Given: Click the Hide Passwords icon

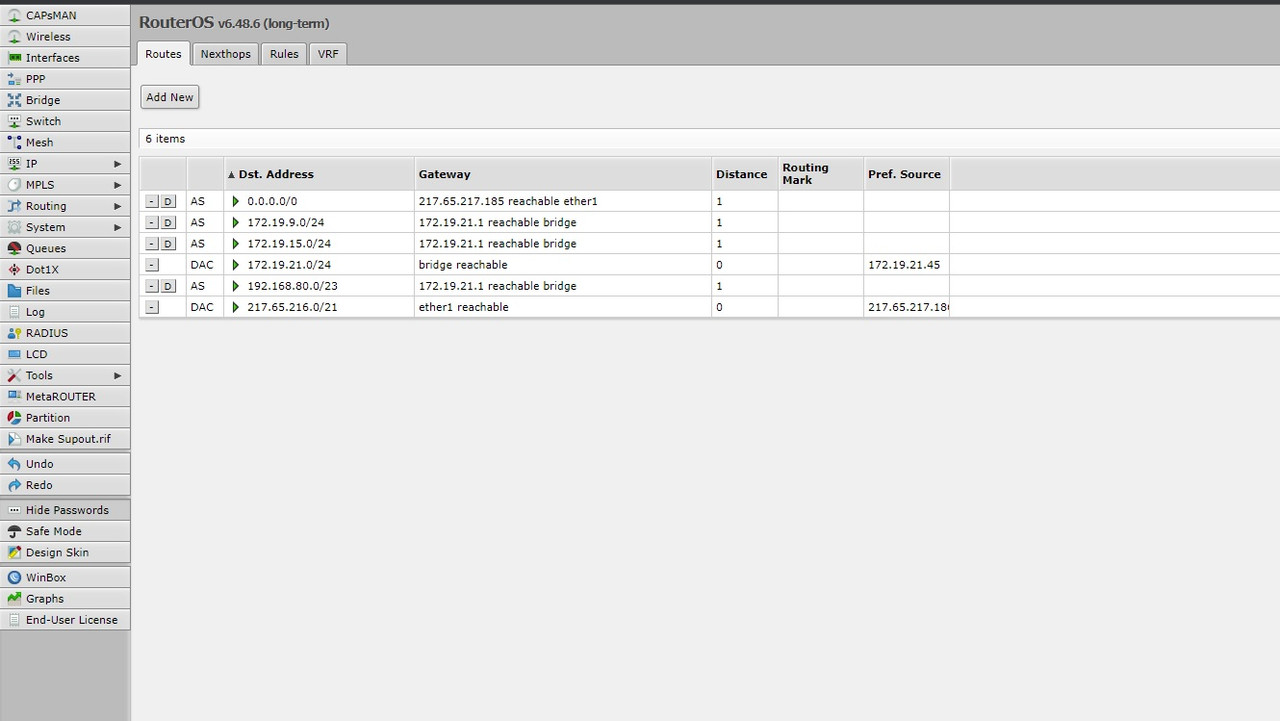Looking at the screenshot, I should tap(14, 510).
